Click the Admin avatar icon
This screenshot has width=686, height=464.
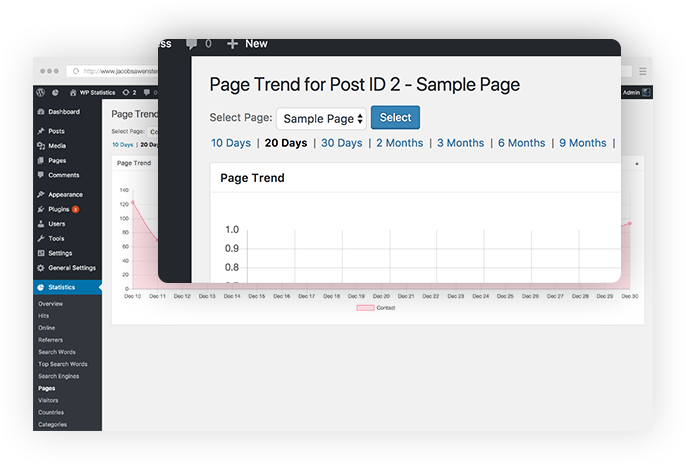click(646, 92)
